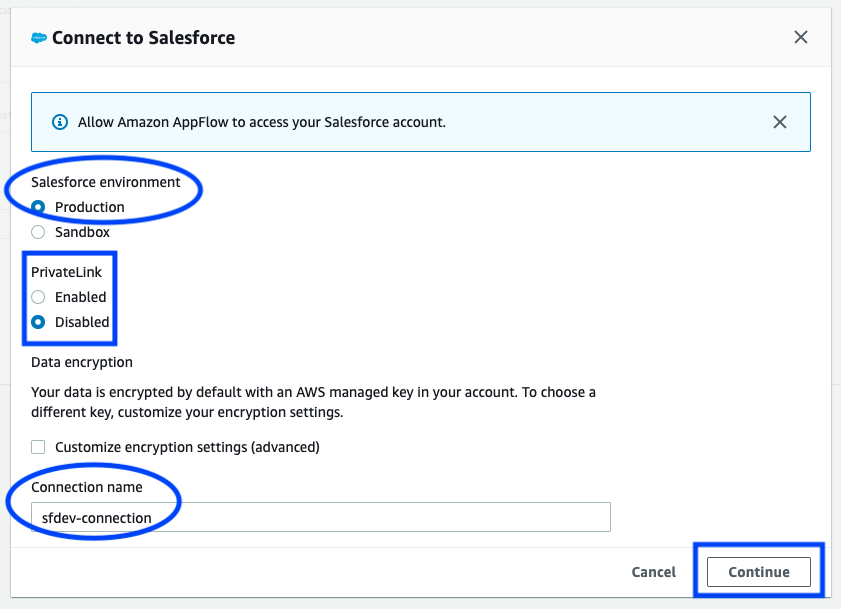Choose the Sandbox environment radio button
Screen dimensions: 841x609
[38, 232]
